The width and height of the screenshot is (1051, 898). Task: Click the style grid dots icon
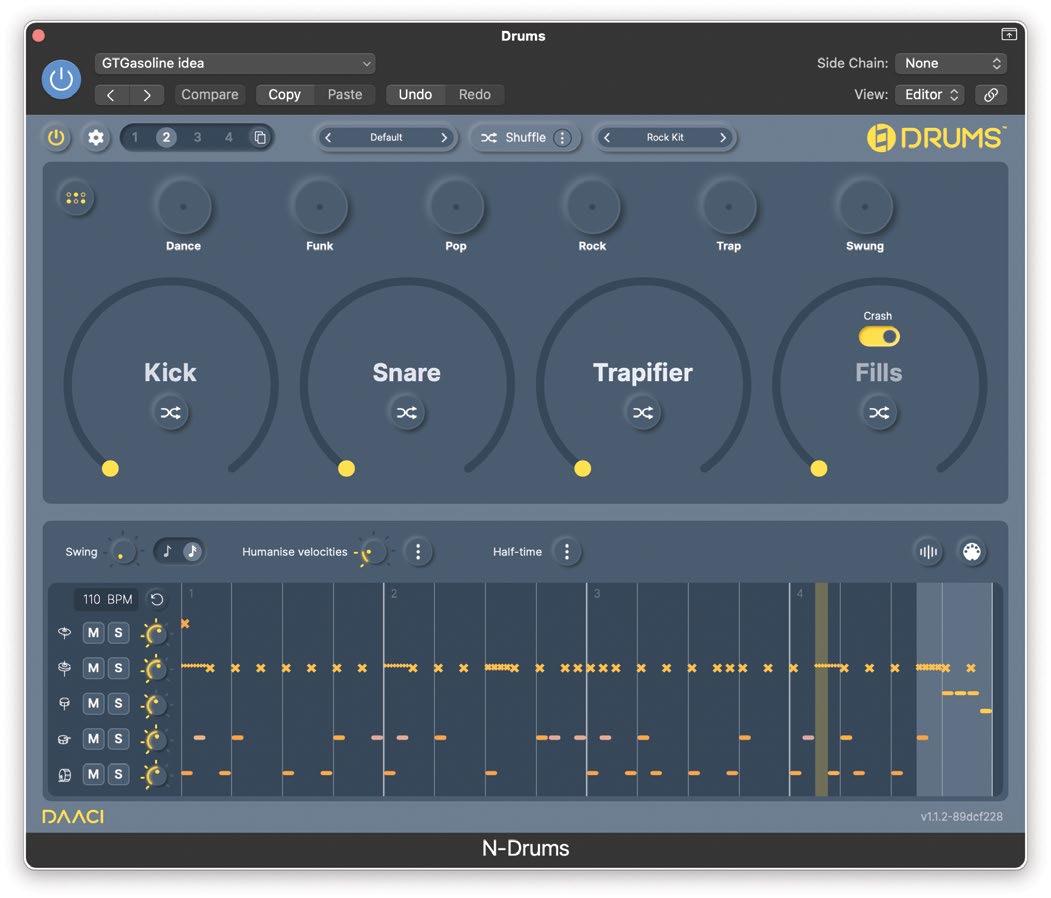click(76, 198)
